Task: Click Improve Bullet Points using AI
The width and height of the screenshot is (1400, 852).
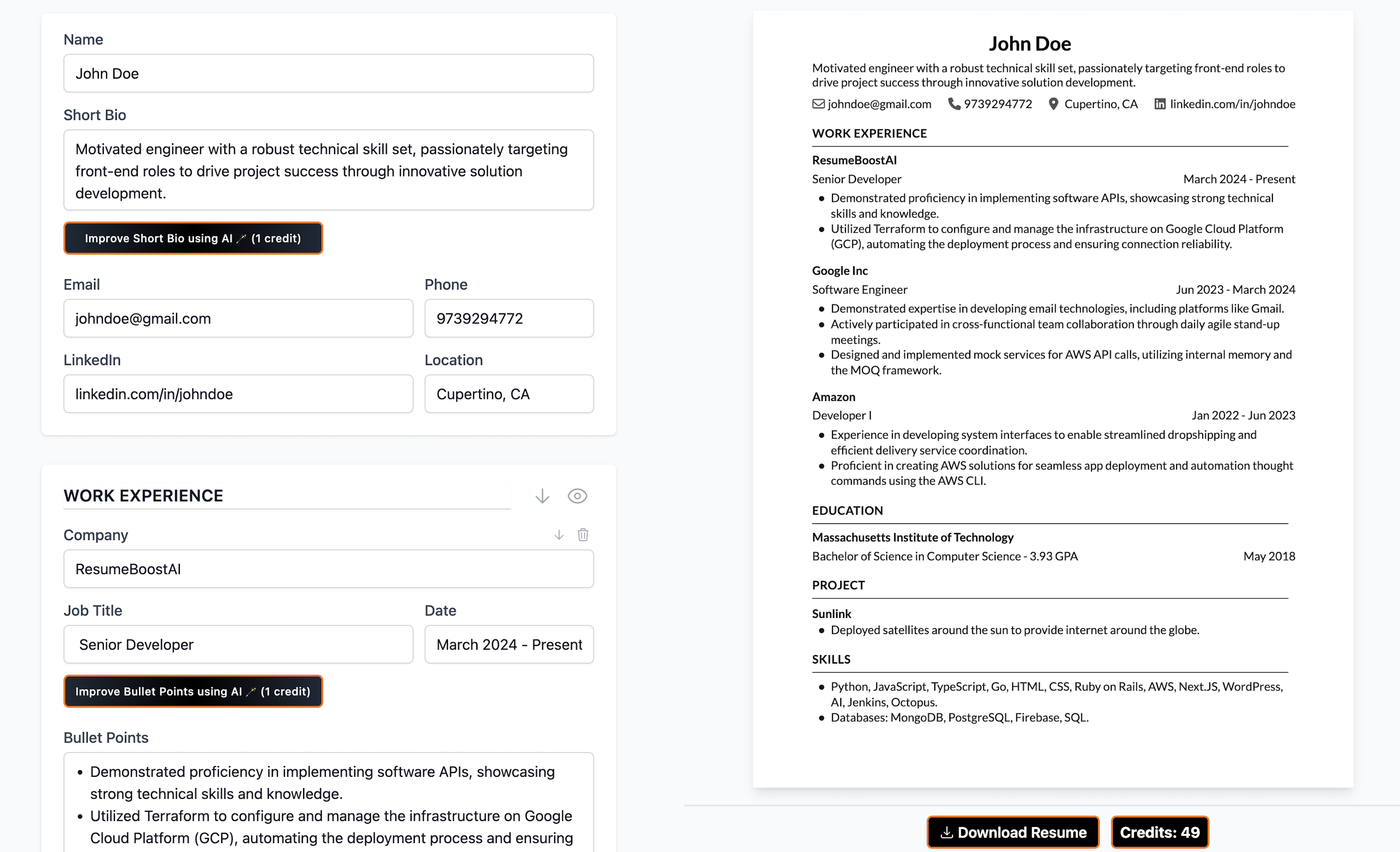Action: tap(193, 691)
